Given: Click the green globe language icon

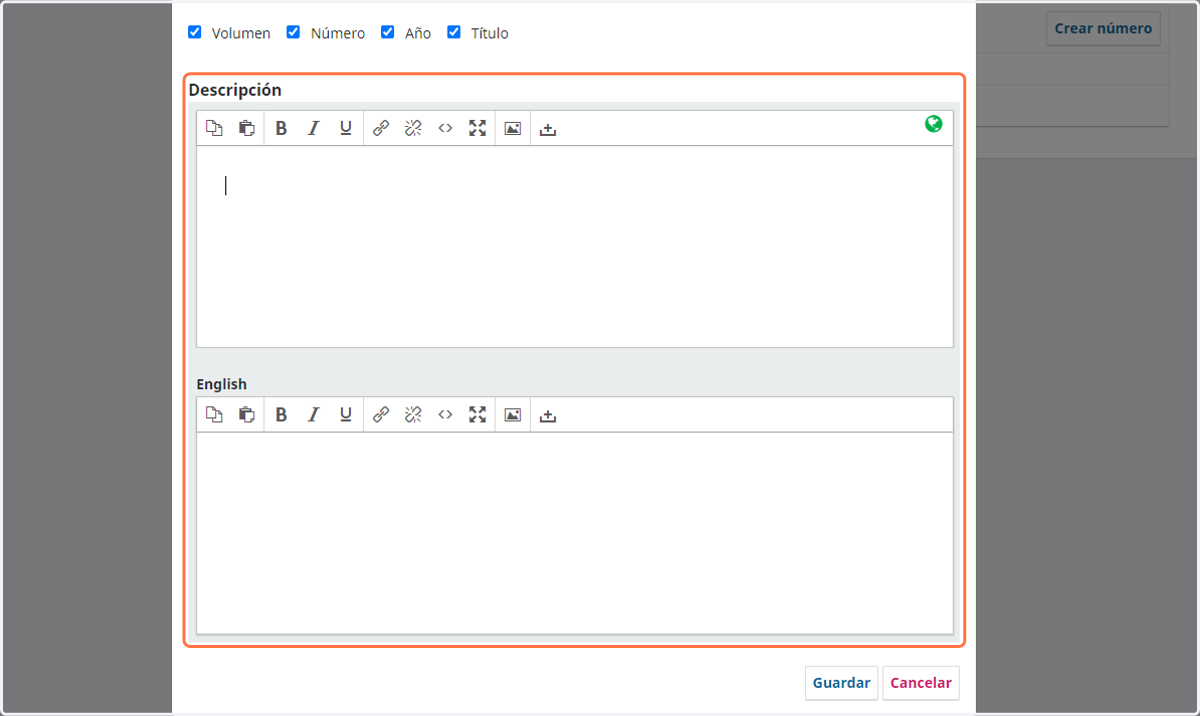Looking at the screenshot, I should (933, 124).
